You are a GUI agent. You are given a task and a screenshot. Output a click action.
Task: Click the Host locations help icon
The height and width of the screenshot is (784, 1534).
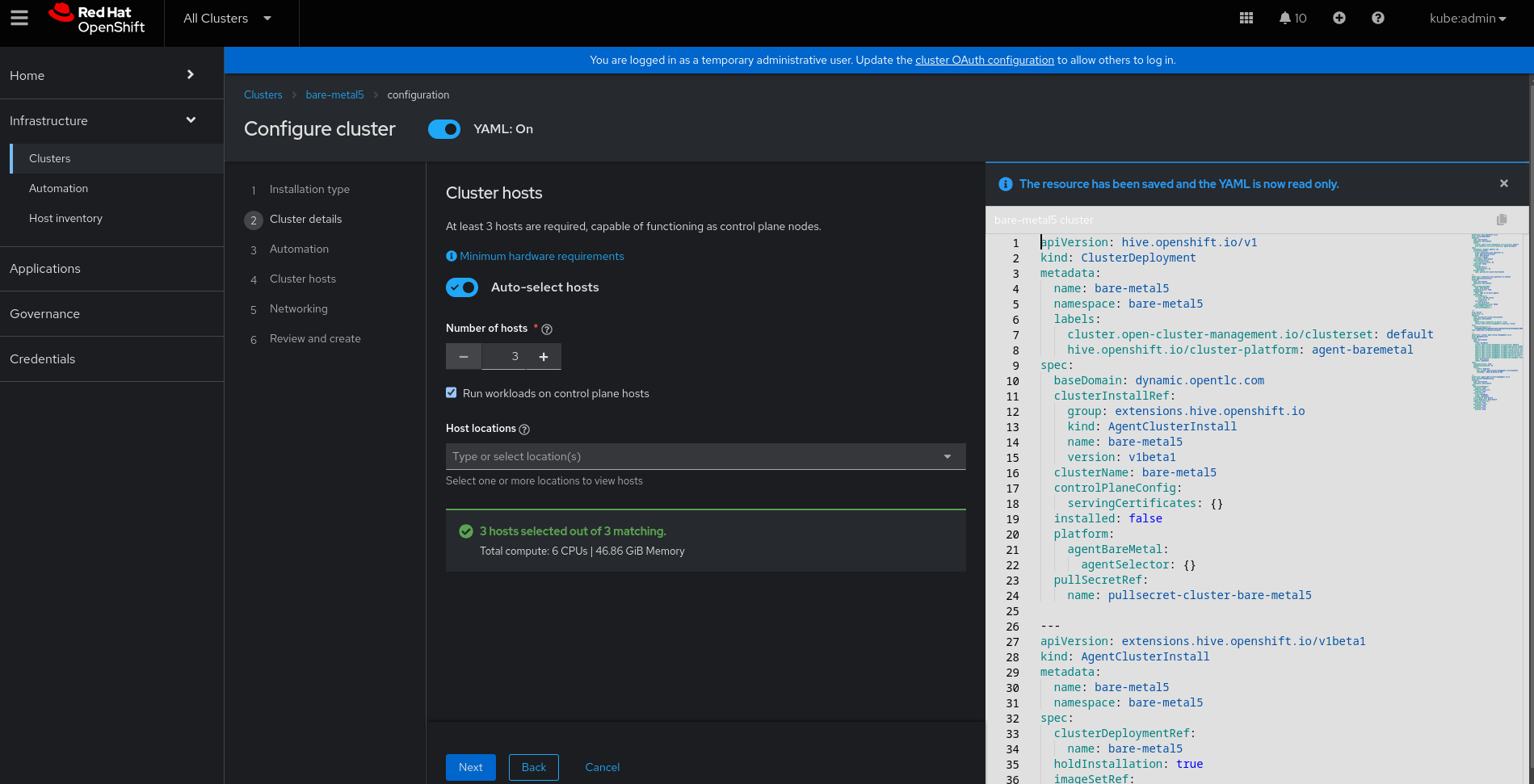coord(524,430)
